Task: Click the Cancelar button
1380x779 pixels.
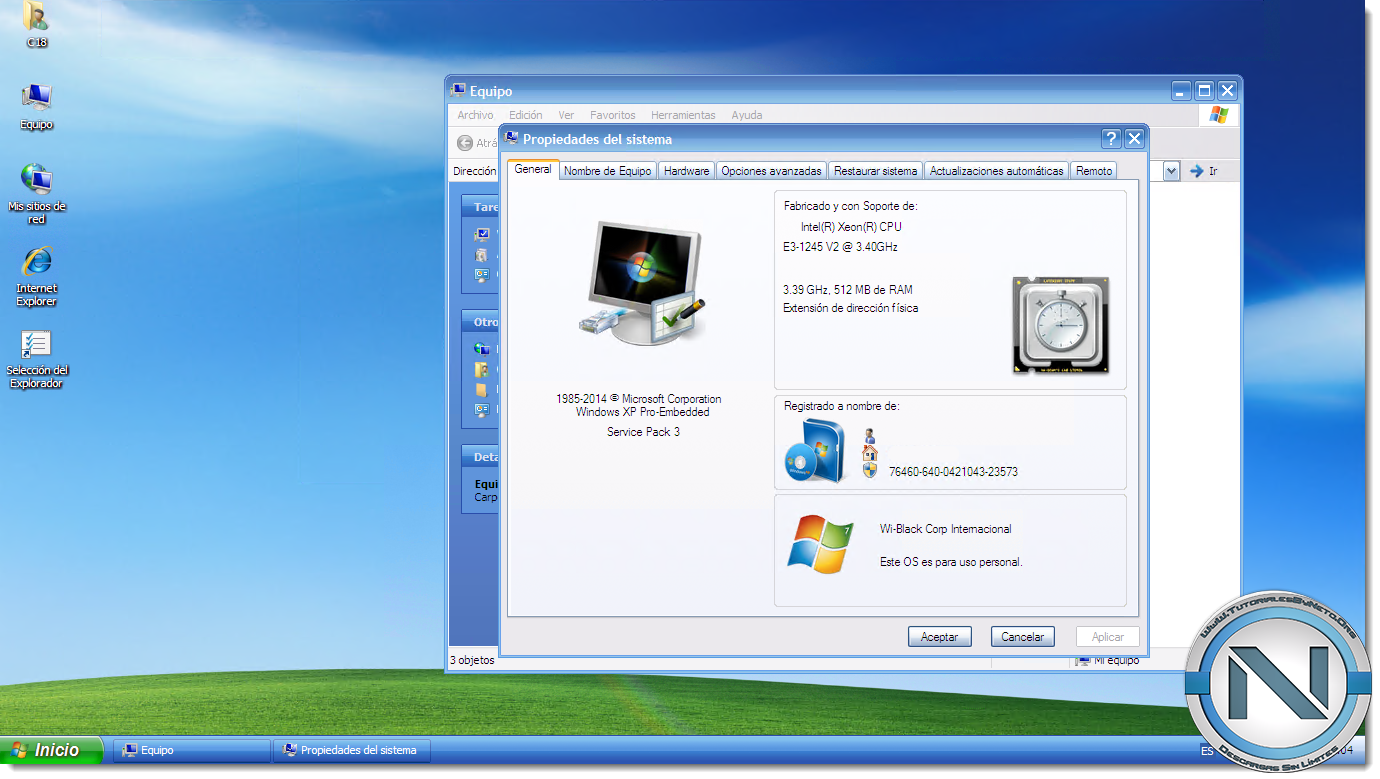Action: point(1022,636)
